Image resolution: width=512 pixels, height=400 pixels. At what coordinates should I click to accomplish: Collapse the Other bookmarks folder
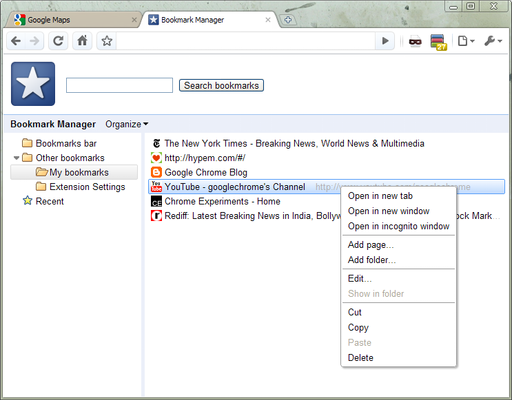16,158
